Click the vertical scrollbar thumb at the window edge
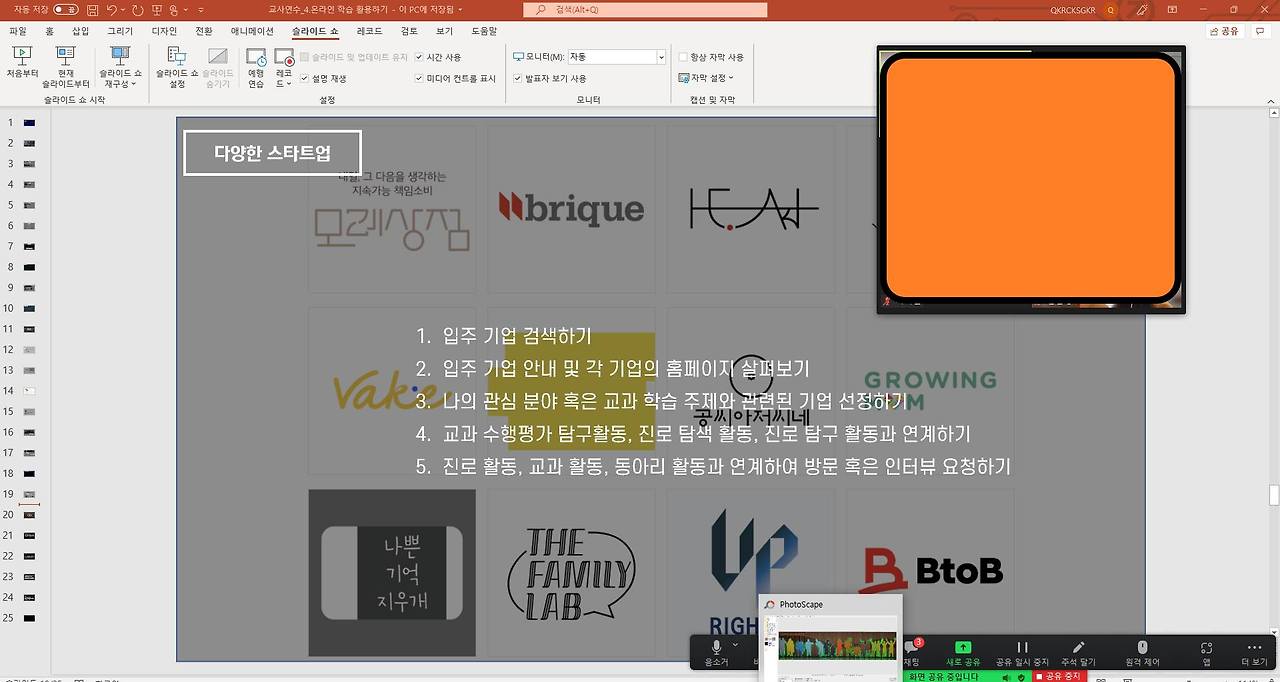Image resolution: width=1280 pixels, height=682 pixels. (x=1274, y=495)
